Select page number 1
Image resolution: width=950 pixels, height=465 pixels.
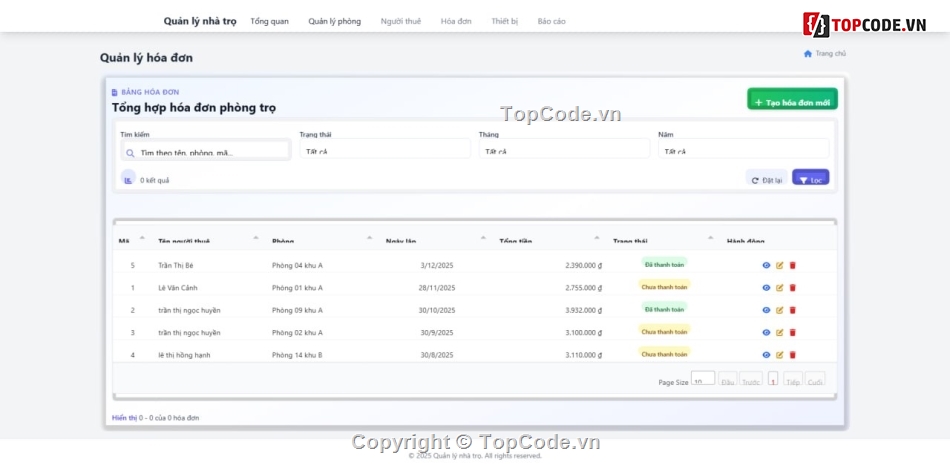[x=773, y=379]
